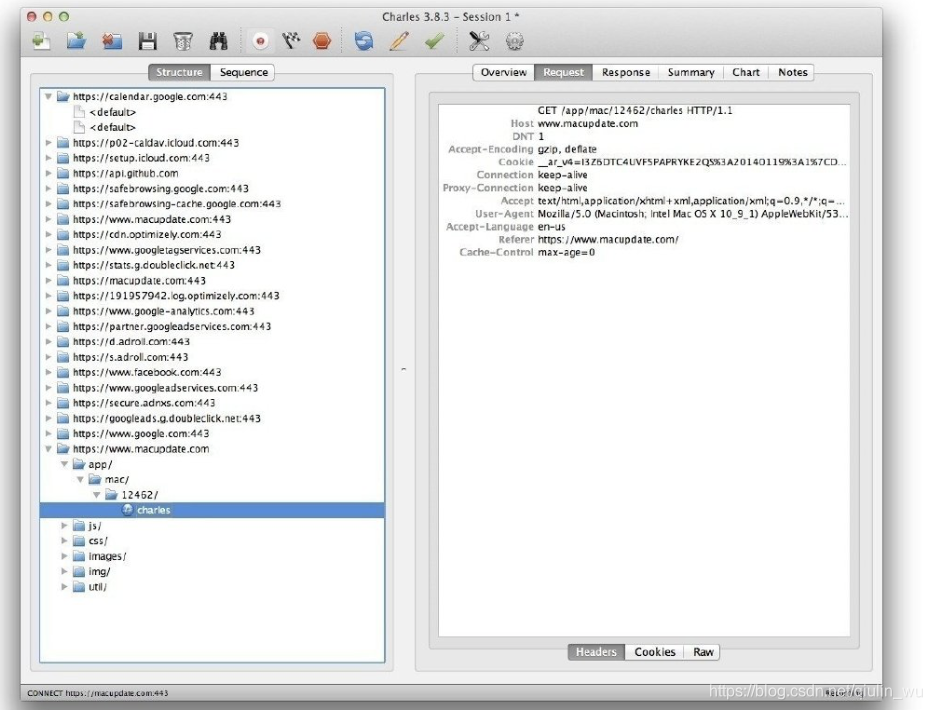Select the second <default> entry
Screen dimensions: 932x710
click(212, 127)
